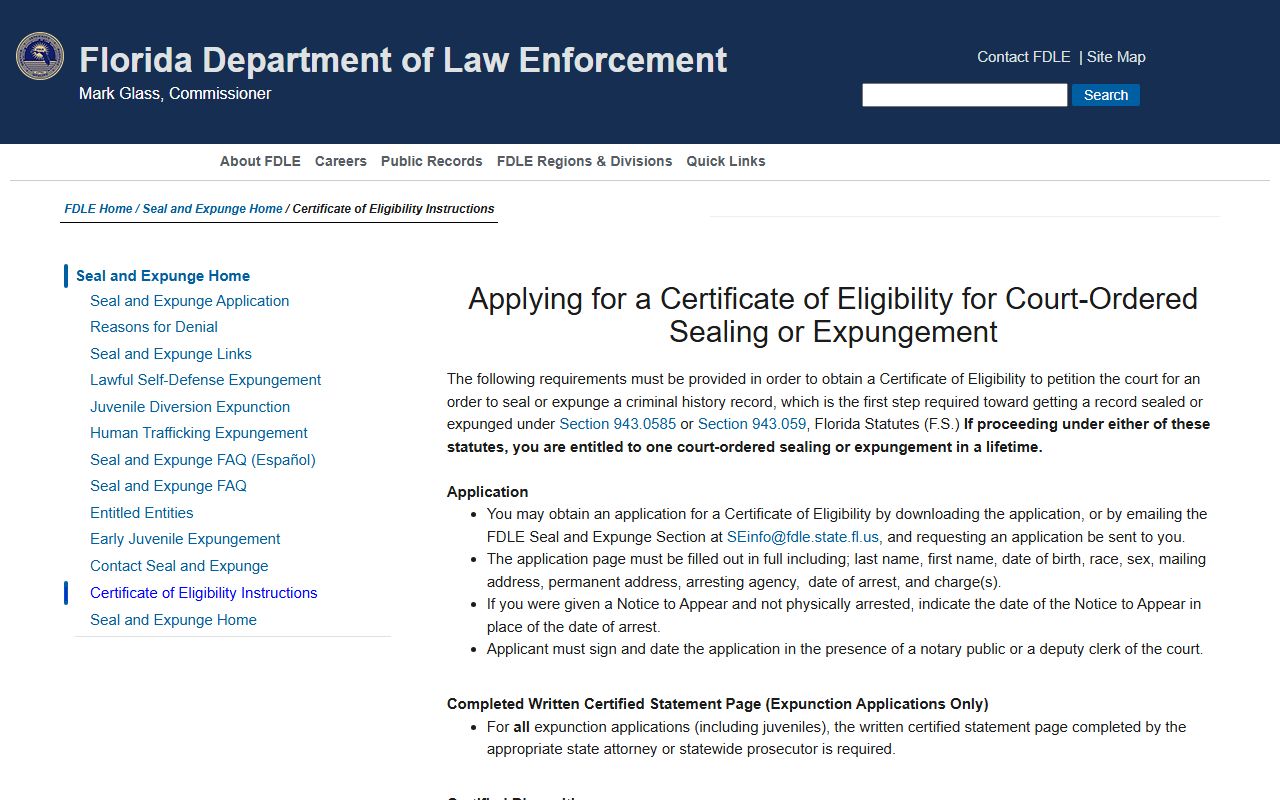Open last sidebar Seal and Expunge Home link
Image resolution: width=1280 pixels, height=800 pixels.
[173, 620]
